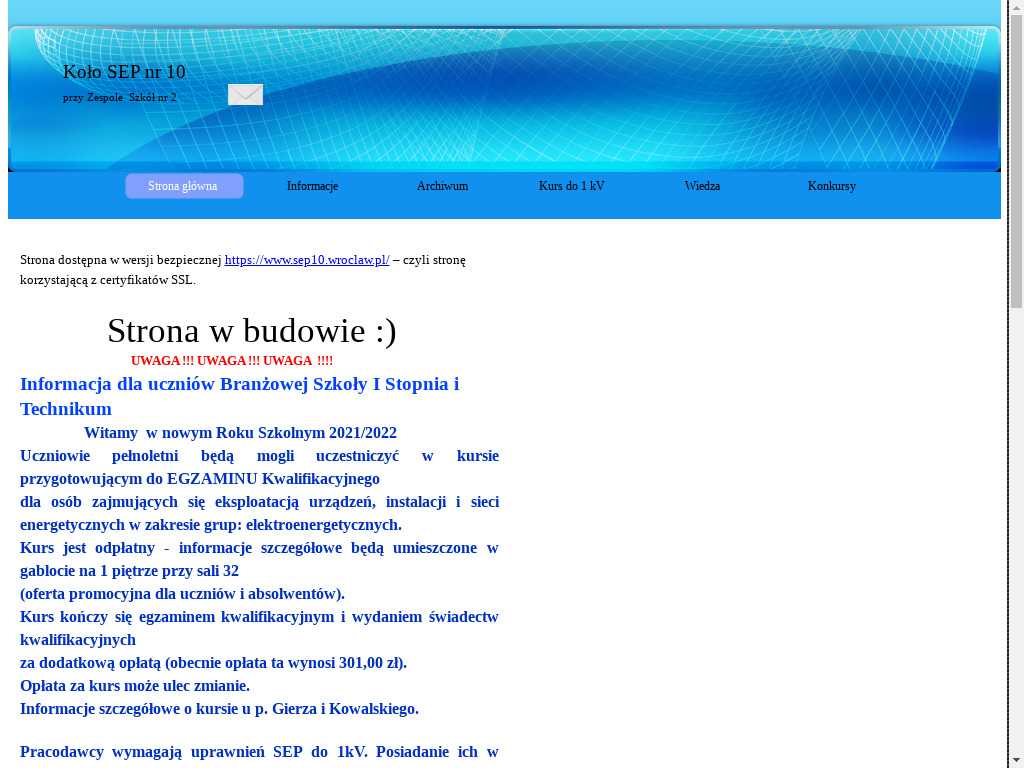
Task: Select Kurs do 1 kV menu item
Action: (x=571, y=186)
